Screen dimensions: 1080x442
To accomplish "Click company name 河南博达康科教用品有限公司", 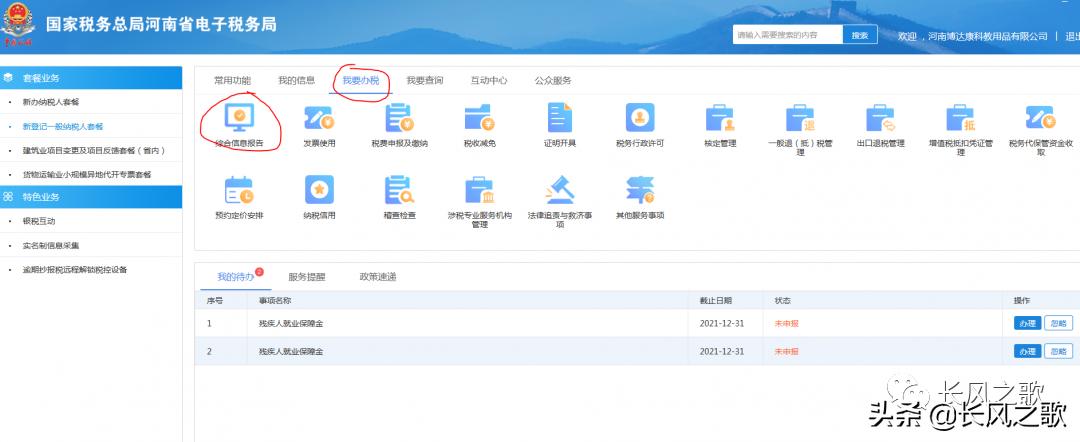I will (987, 36).
